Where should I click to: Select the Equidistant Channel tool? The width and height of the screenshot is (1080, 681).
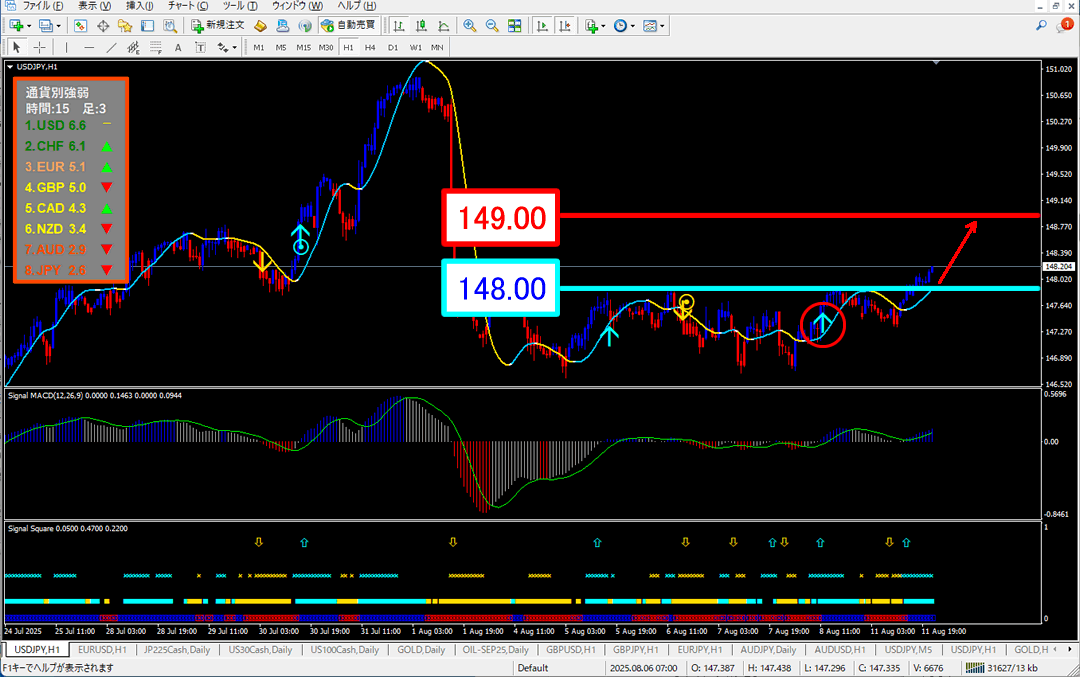coord(134,48)
